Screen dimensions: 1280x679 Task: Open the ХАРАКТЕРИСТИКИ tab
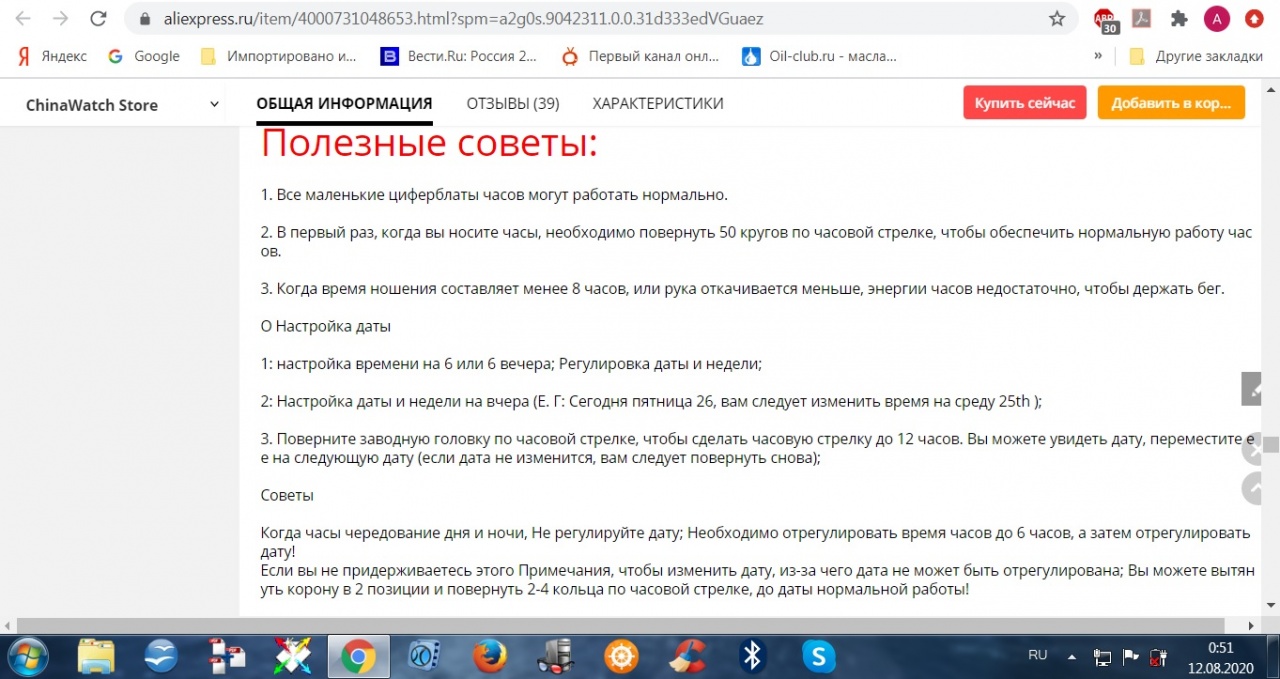tap(657, 104)
